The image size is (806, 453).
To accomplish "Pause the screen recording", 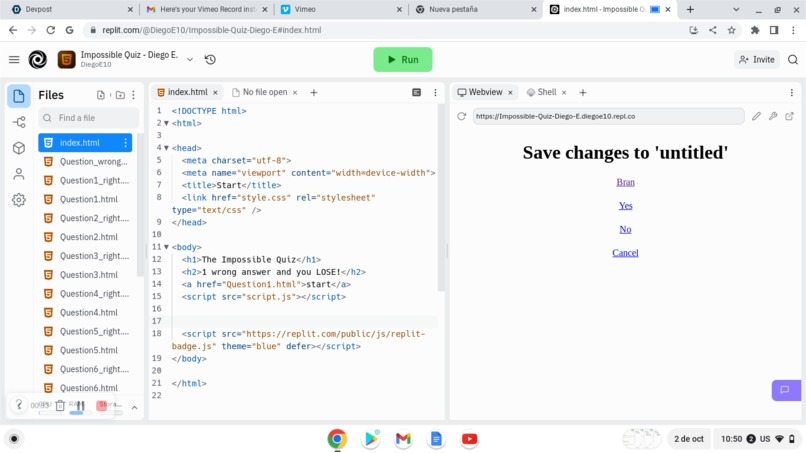I will click(x=80, y=406).
